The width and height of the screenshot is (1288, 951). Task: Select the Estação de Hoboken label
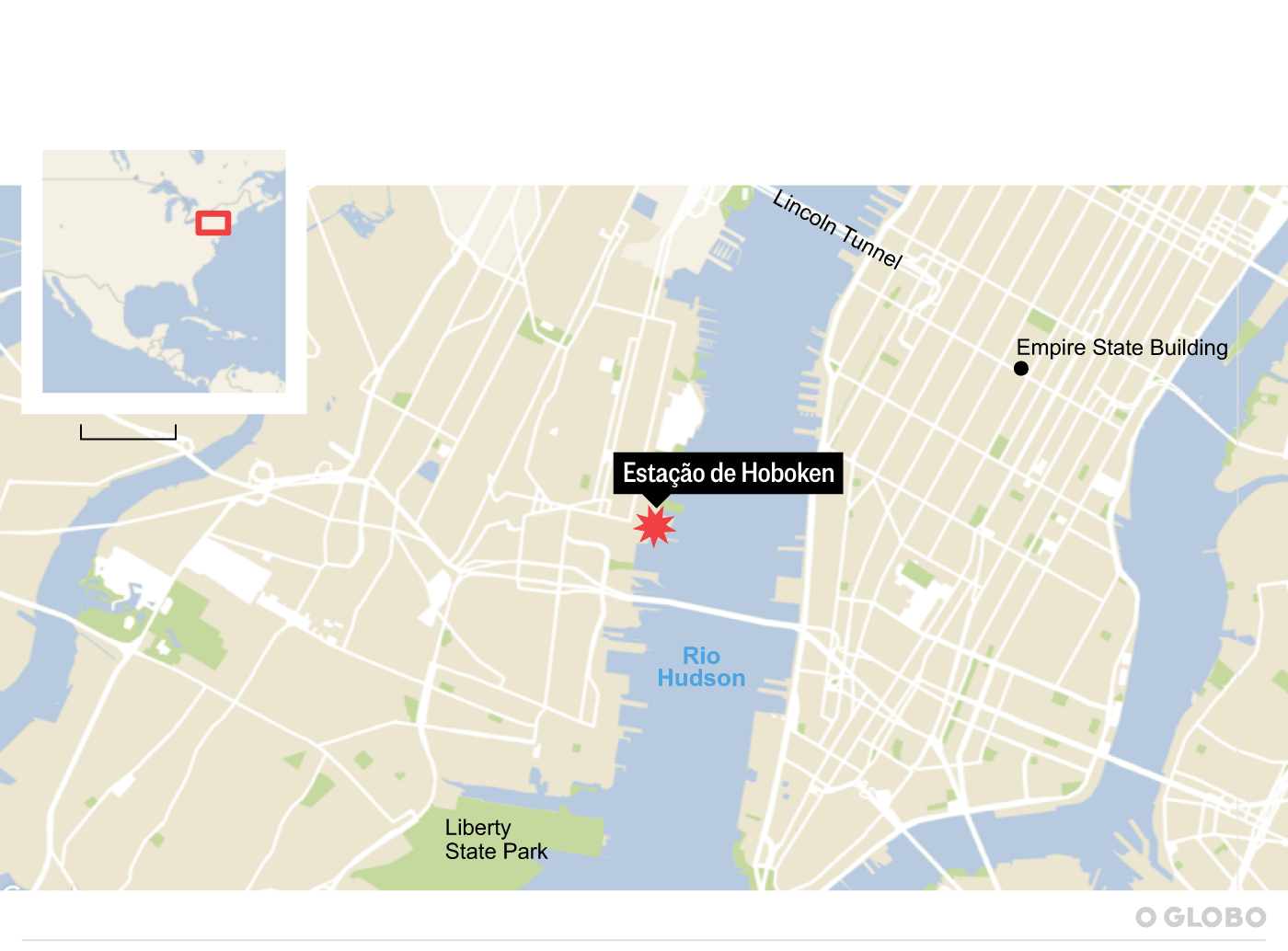(x=728, y=473)
